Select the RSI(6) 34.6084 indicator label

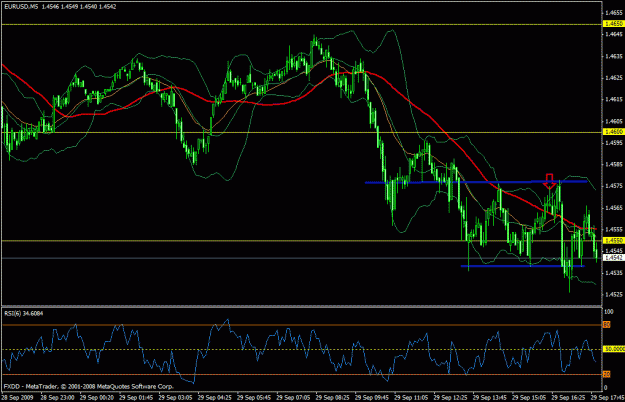[24, 314]
